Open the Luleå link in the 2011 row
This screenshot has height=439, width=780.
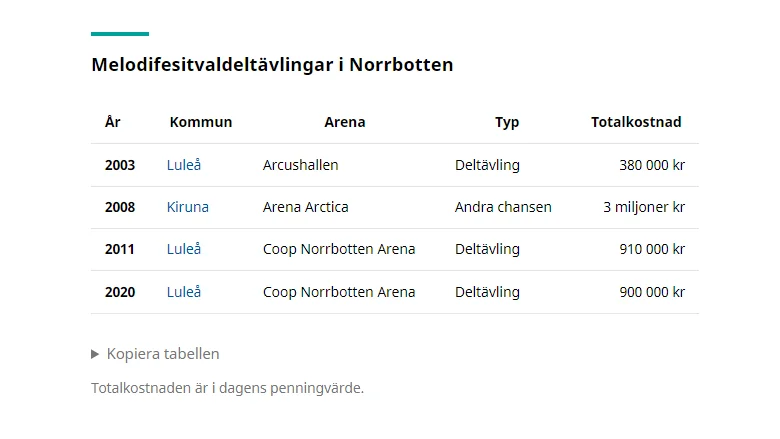coord(184,249)
